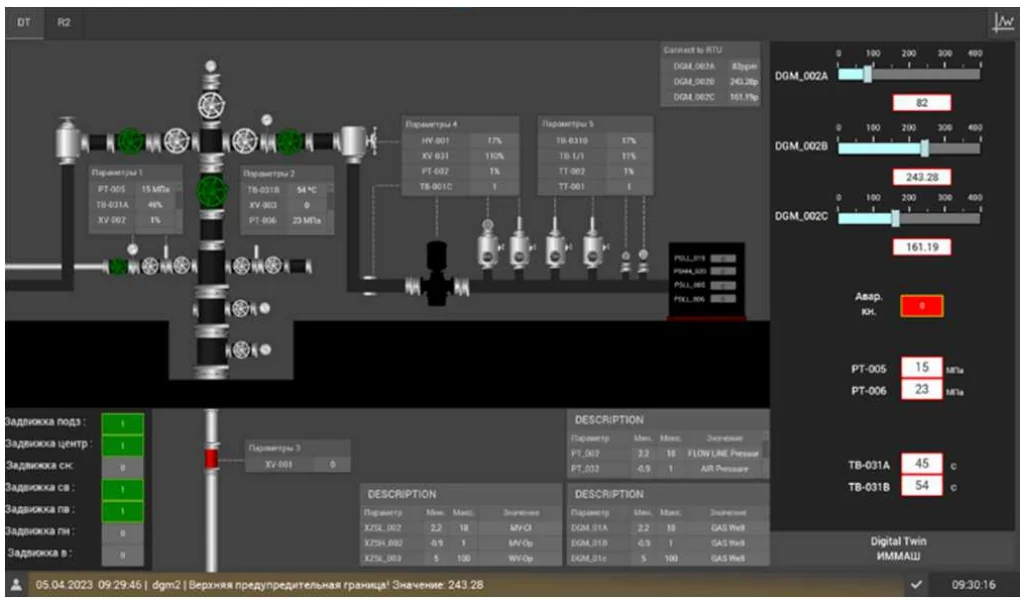Click the red XV-001 valve on vertical pipe
Screen dimensions: 1025x601
coord(211,458)
